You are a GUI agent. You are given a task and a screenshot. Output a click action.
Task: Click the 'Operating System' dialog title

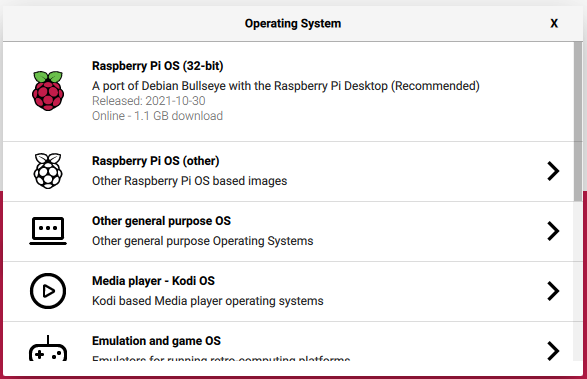tap(293, 24)
